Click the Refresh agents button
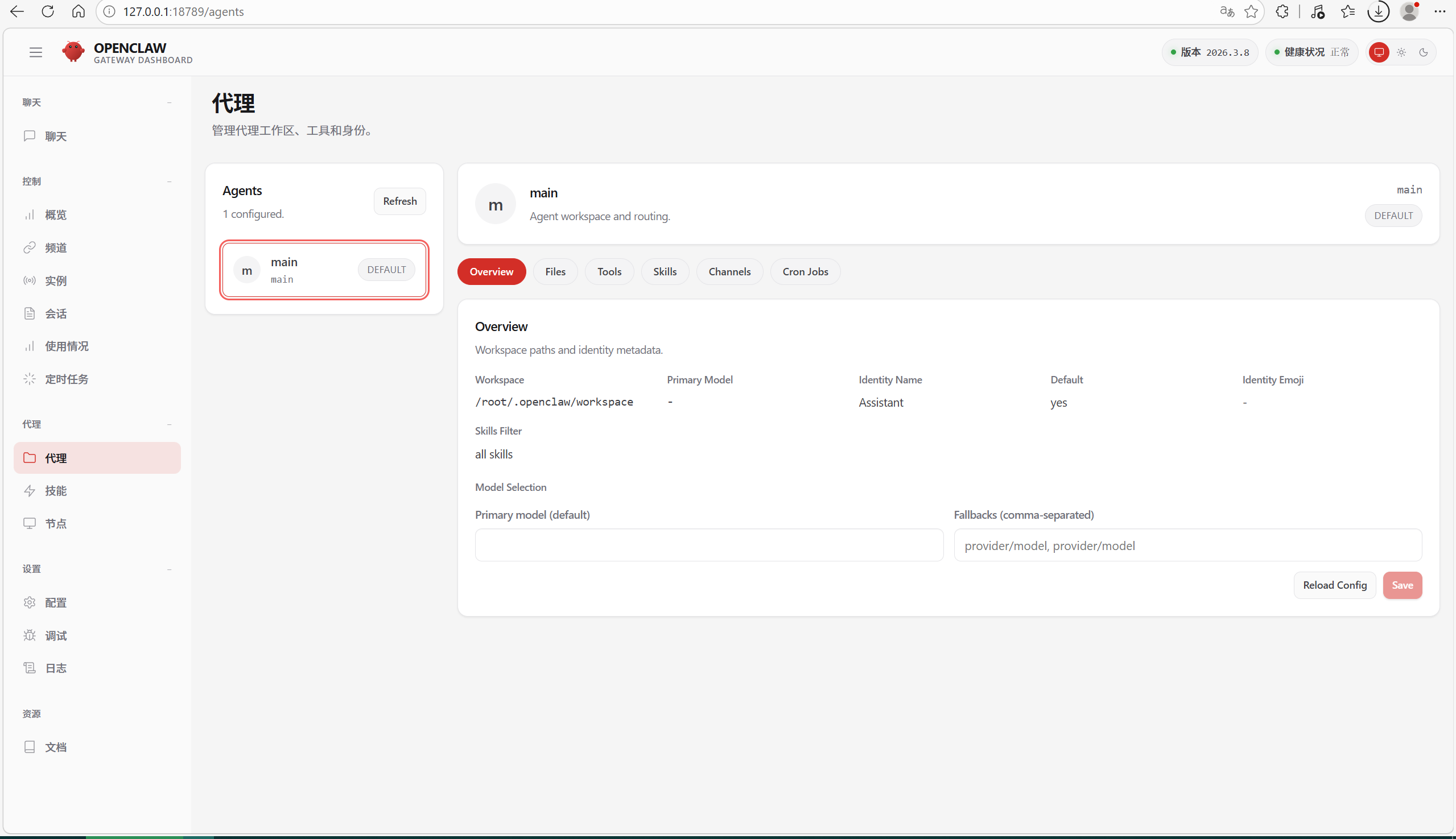 click(x=399, y=201)
